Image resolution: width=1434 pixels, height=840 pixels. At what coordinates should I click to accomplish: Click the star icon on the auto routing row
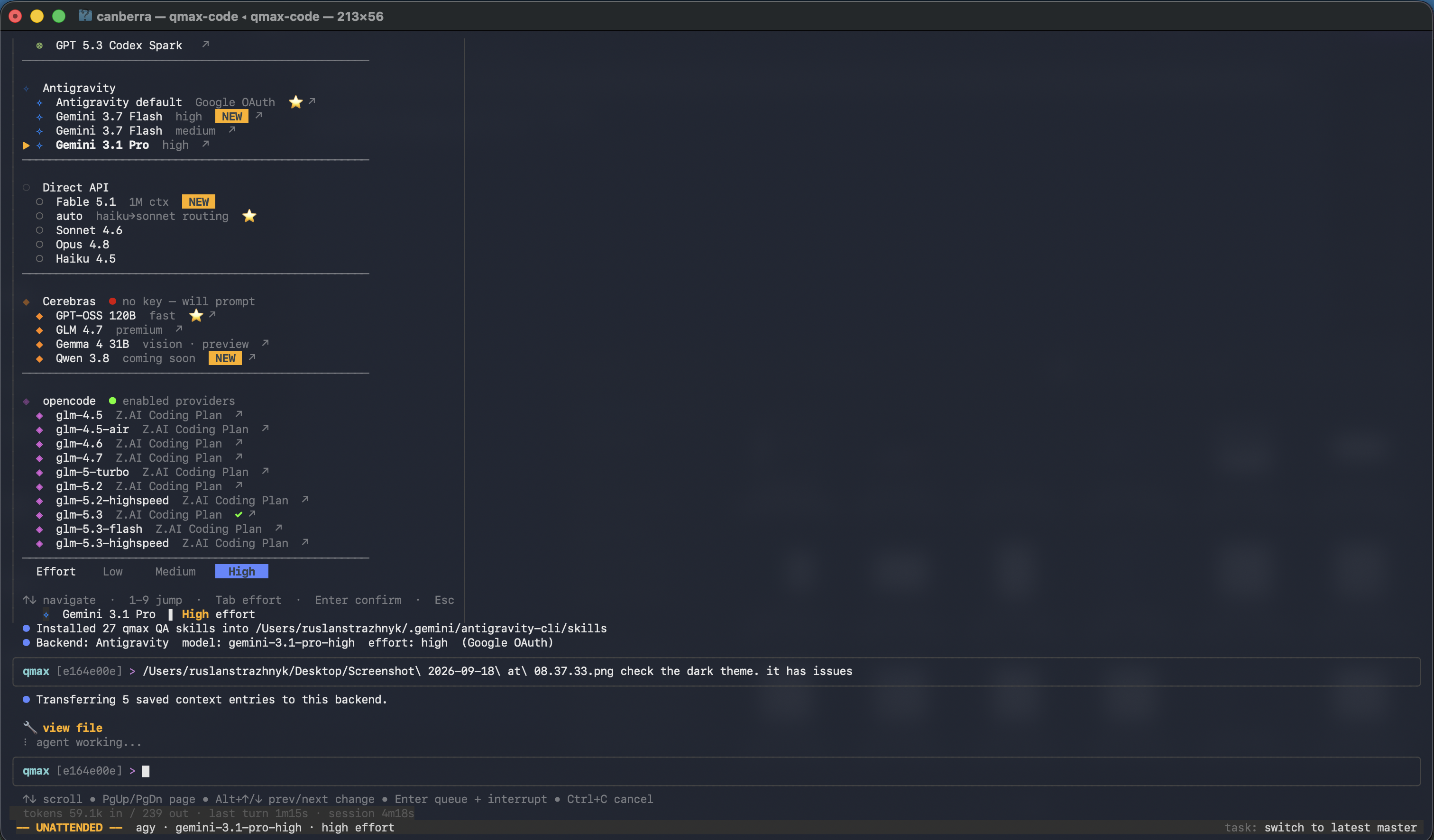pyautogui.click(x=249, y=216)
